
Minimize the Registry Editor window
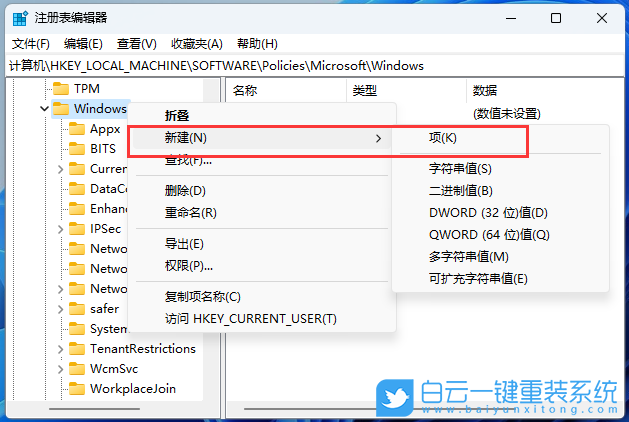tap(511, 18)
